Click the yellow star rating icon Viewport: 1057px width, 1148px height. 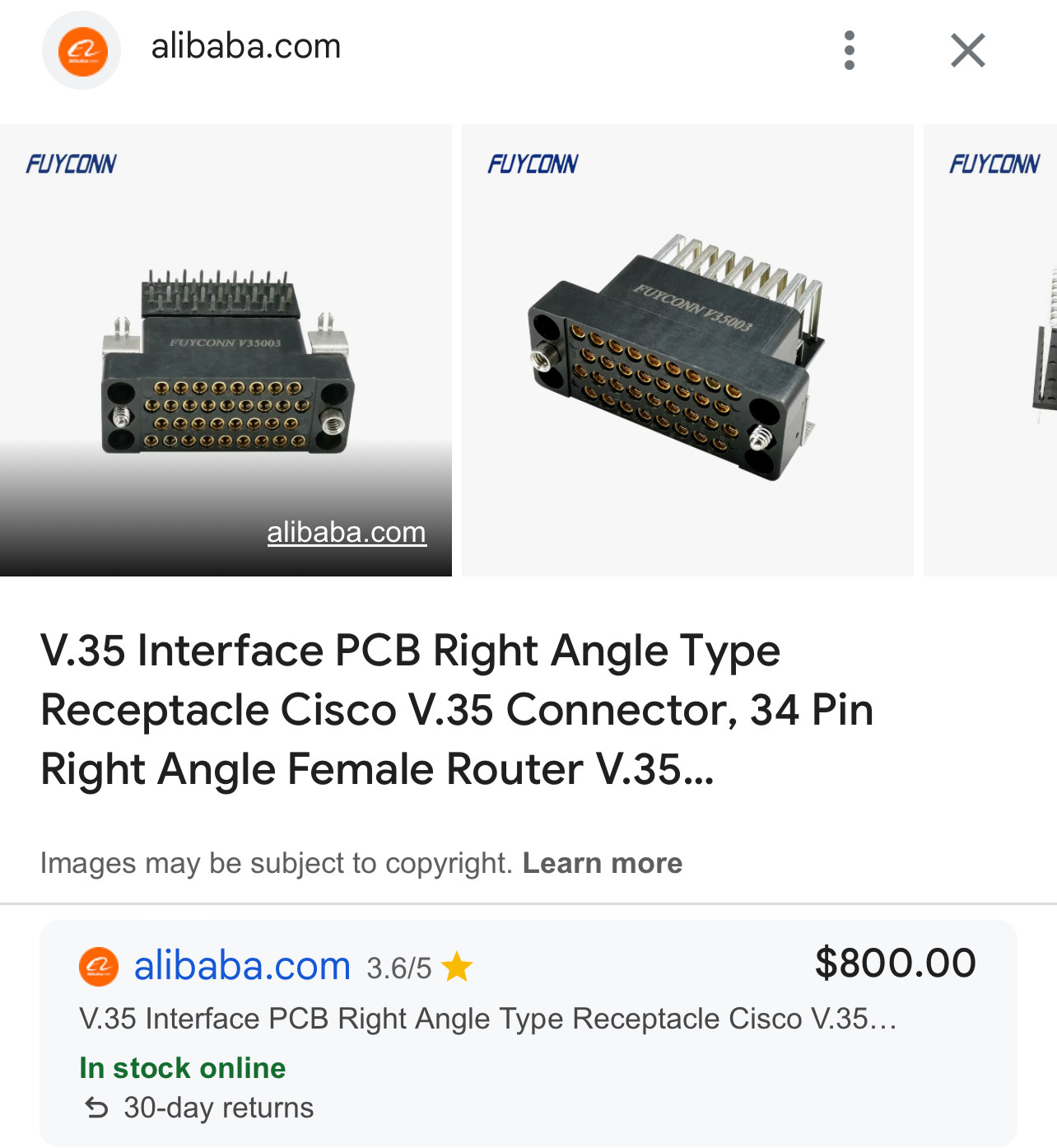pos(457,967)
